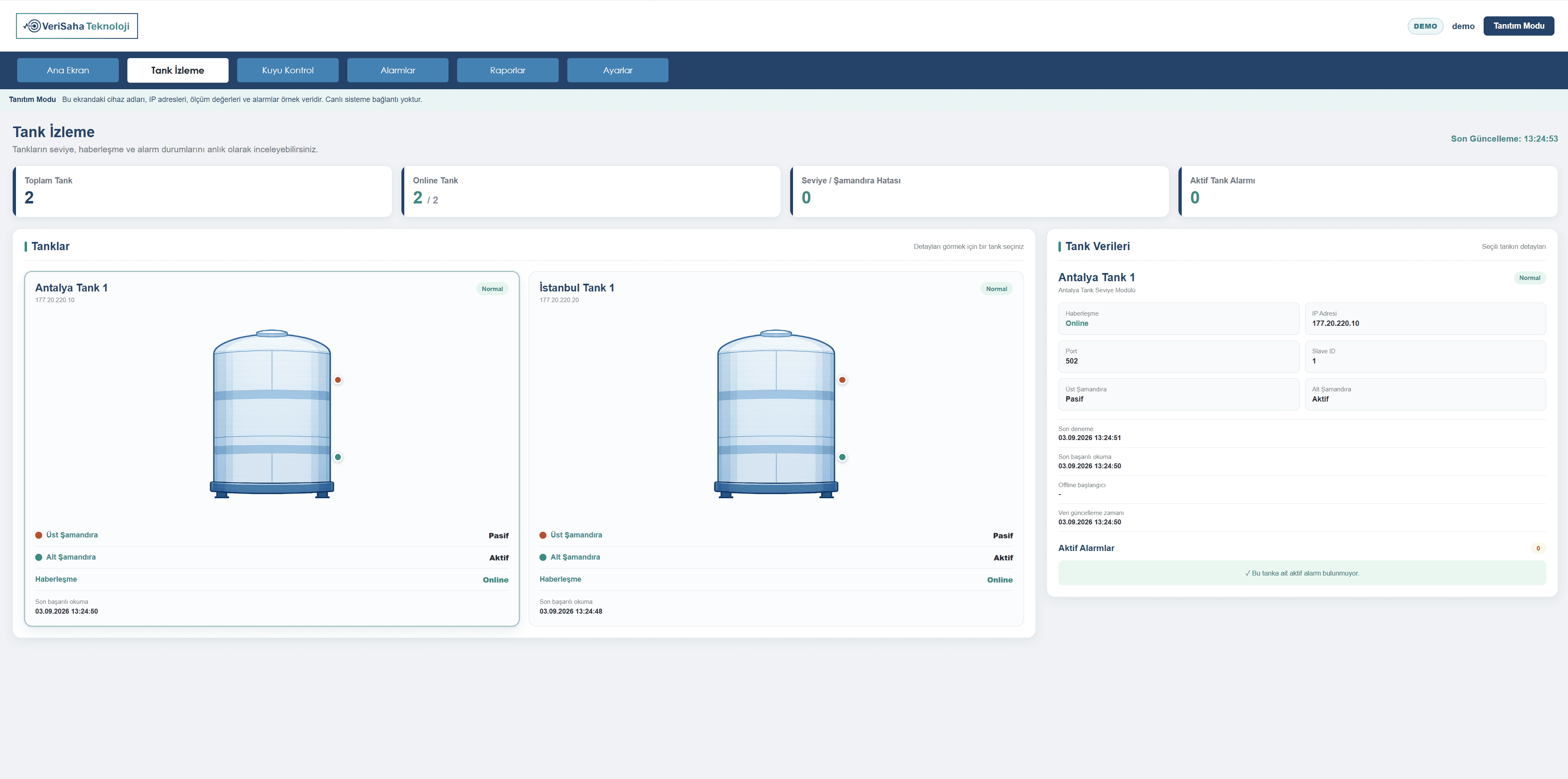The width and height of the screenshot is (1568, 779).
Task: Click the VeriSaha Teknoloji logo
Action: [77, 26]
